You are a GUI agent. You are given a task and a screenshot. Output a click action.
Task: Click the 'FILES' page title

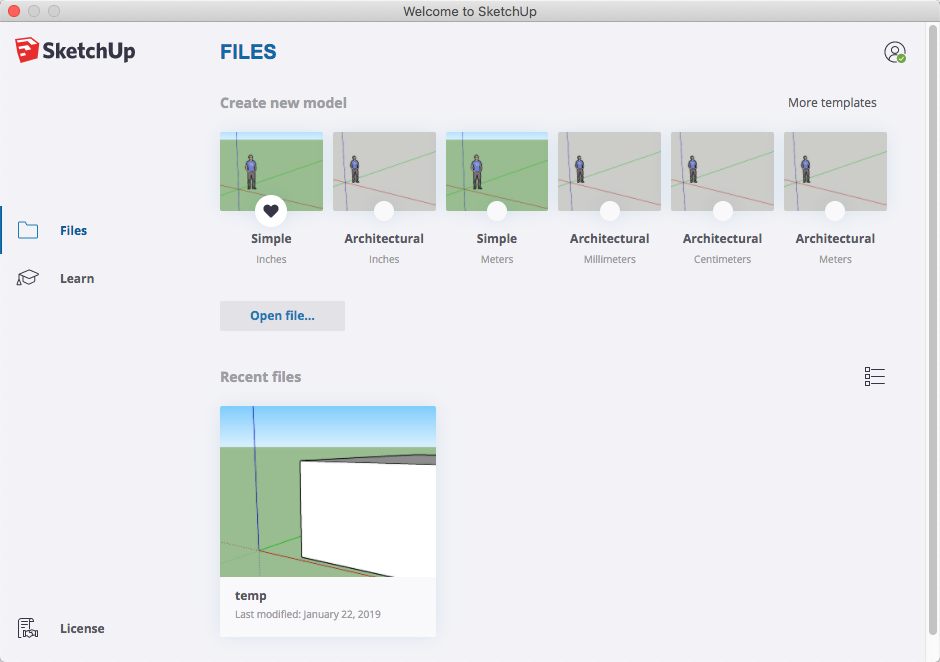(248, 52)
